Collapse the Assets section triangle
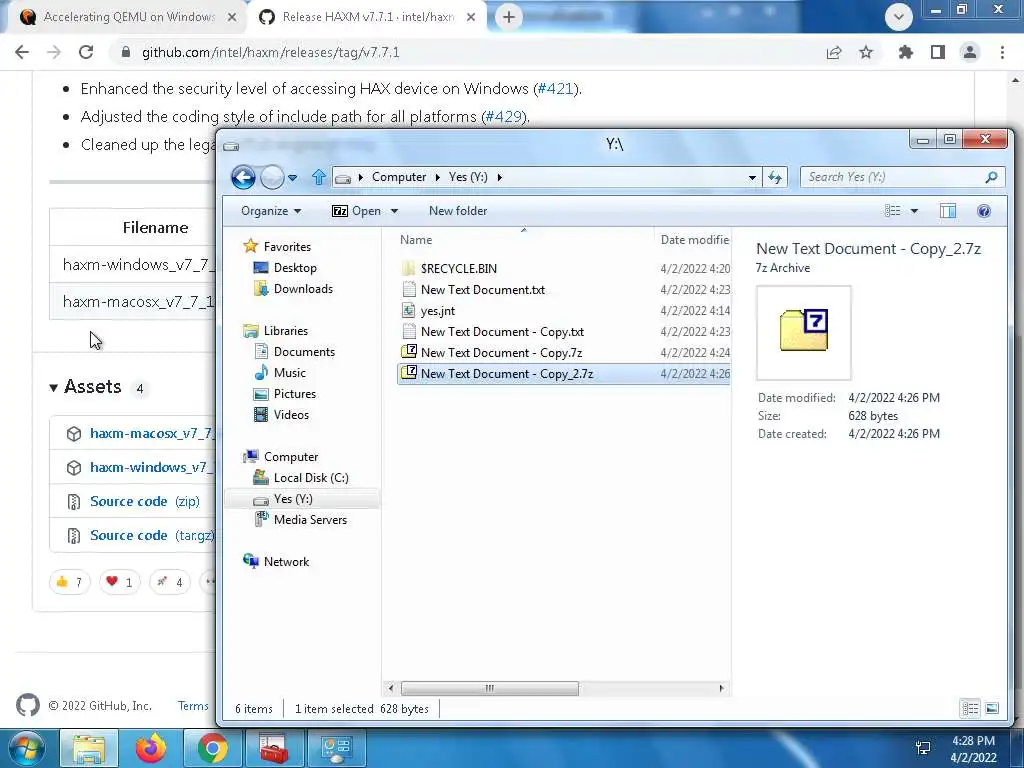 point(54,388)
